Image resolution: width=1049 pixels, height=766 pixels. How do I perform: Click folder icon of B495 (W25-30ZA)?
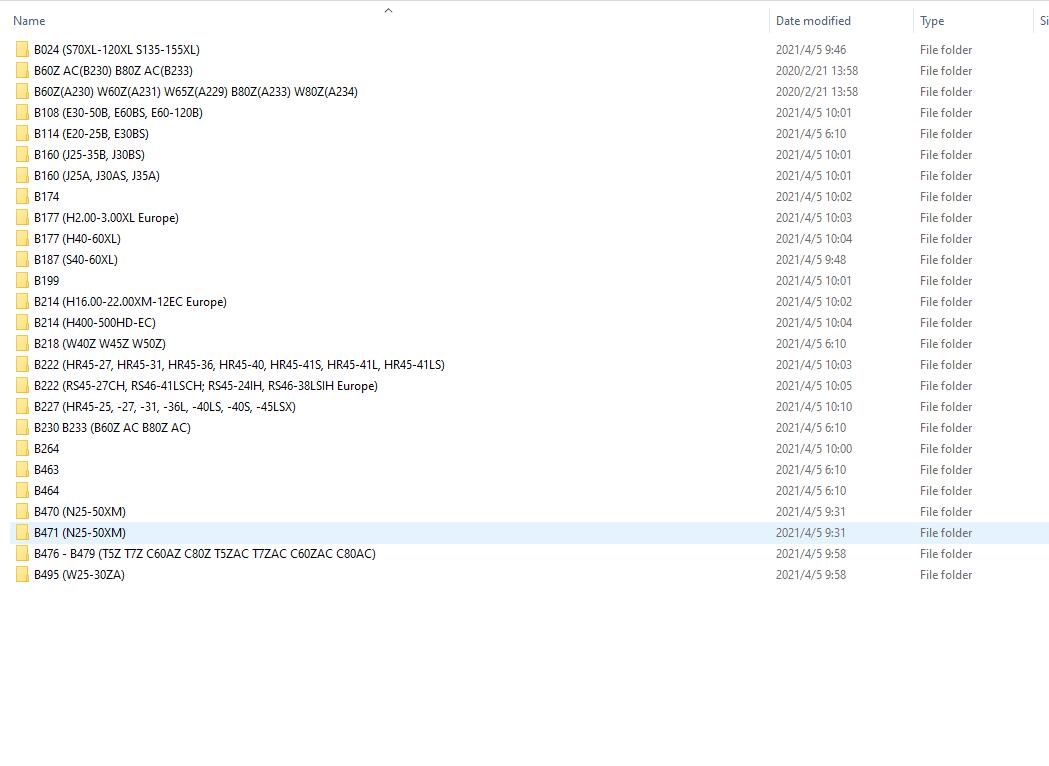click(x=22, y=575)
